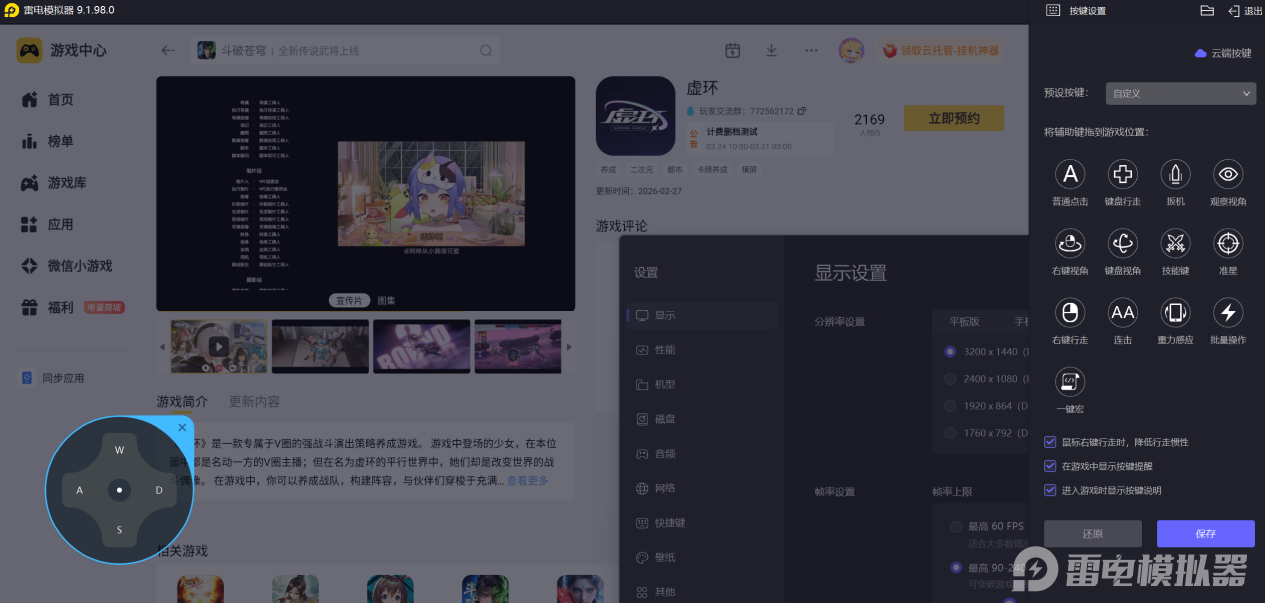The width and height of the screenshot is (1265, 603).
Task: Go back with the left arrow
Action: pos(168,50)
